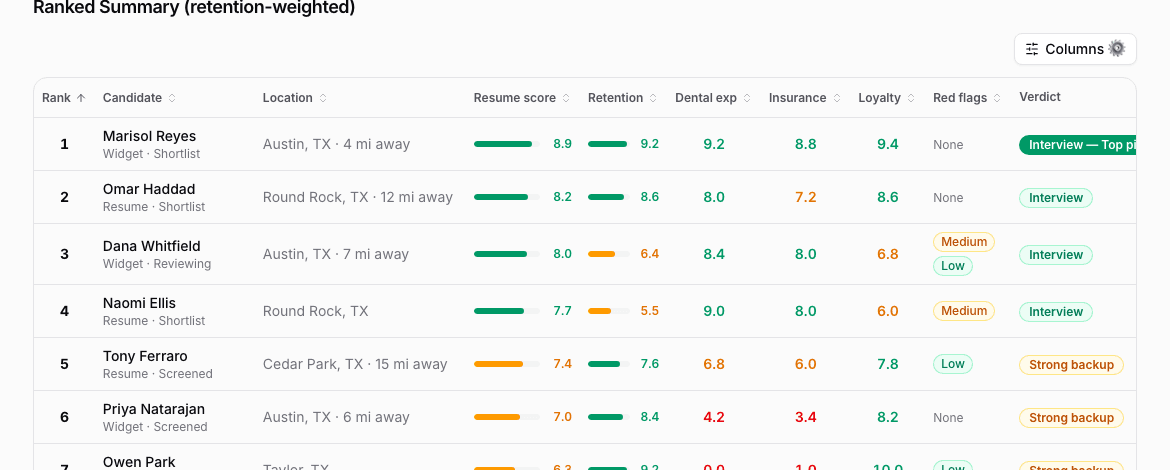Open candidate Priya Natarajan
This screenshot has width=1170, height=470.
(x=154, y=409)
